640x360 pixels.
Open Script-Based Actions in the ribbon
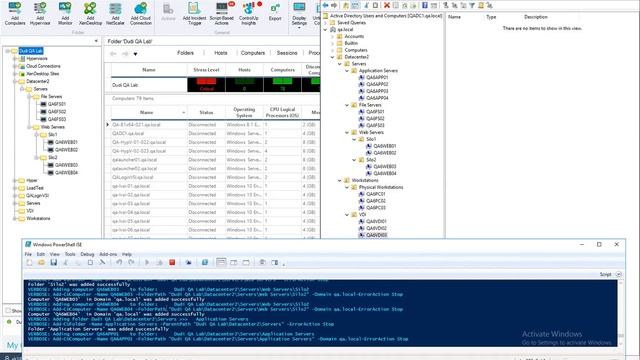click(x=222, y=13)
